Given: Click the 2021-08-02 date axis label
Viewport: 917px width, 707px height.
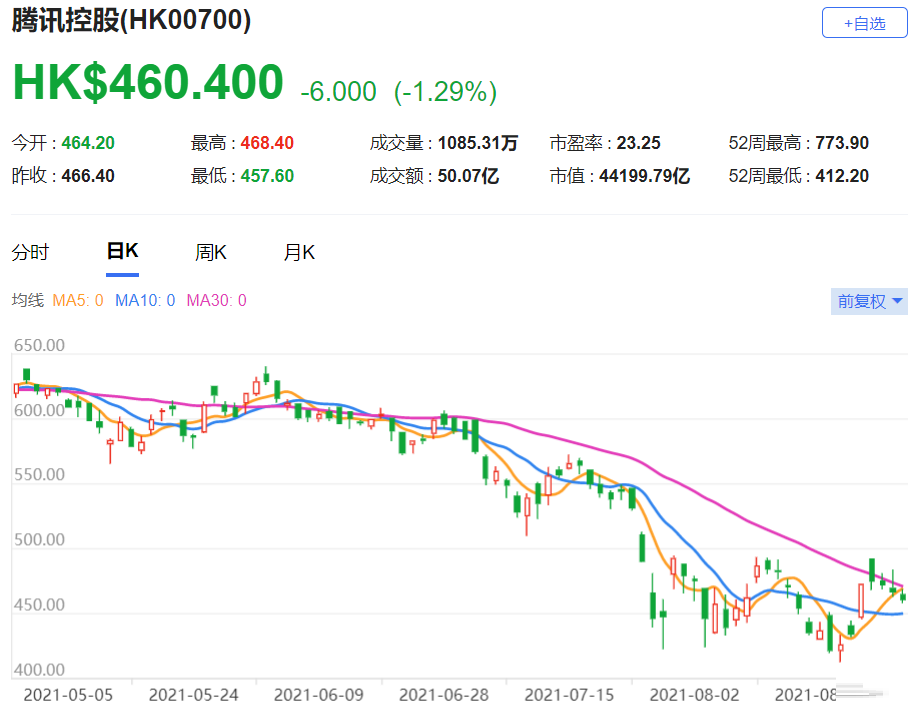Looking at the screenshot, I should [x=695, y=695].
